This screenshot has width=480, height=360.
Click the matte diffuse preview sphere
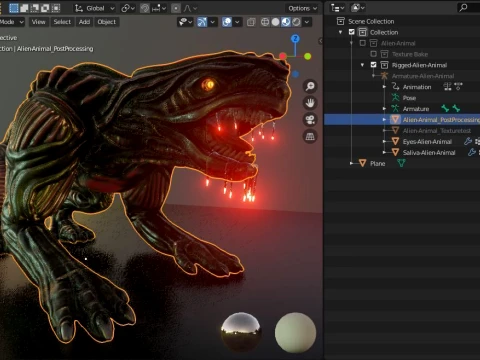coord(295,332)
